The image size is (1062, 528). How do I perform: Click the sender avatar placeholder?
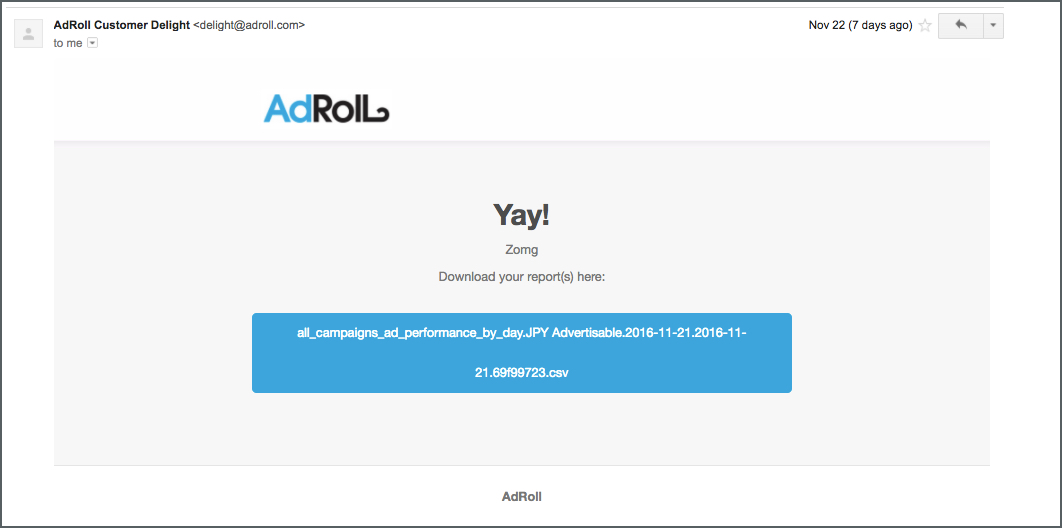click(x=28, y=34)
